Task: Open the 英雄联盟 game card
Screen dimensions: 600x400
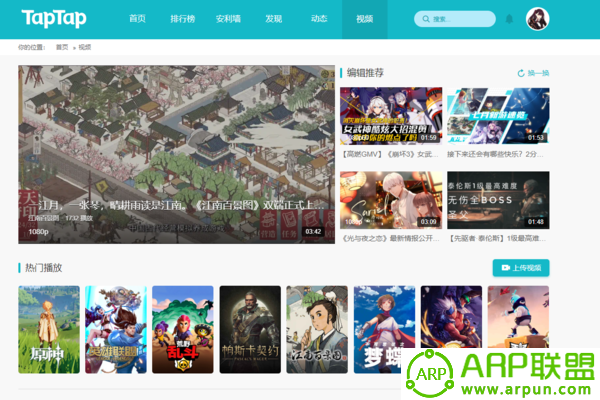Action: pos(116,330)
